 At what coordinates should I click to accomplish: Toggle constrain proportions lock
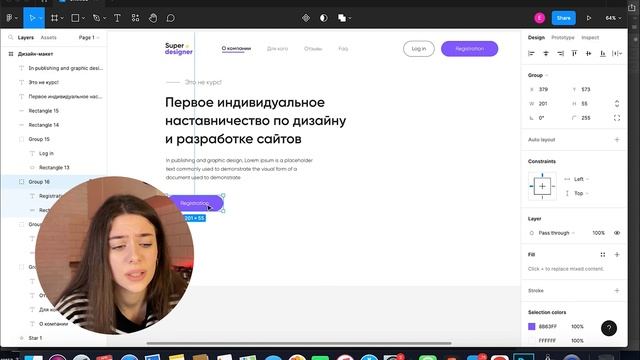[617, 104]
